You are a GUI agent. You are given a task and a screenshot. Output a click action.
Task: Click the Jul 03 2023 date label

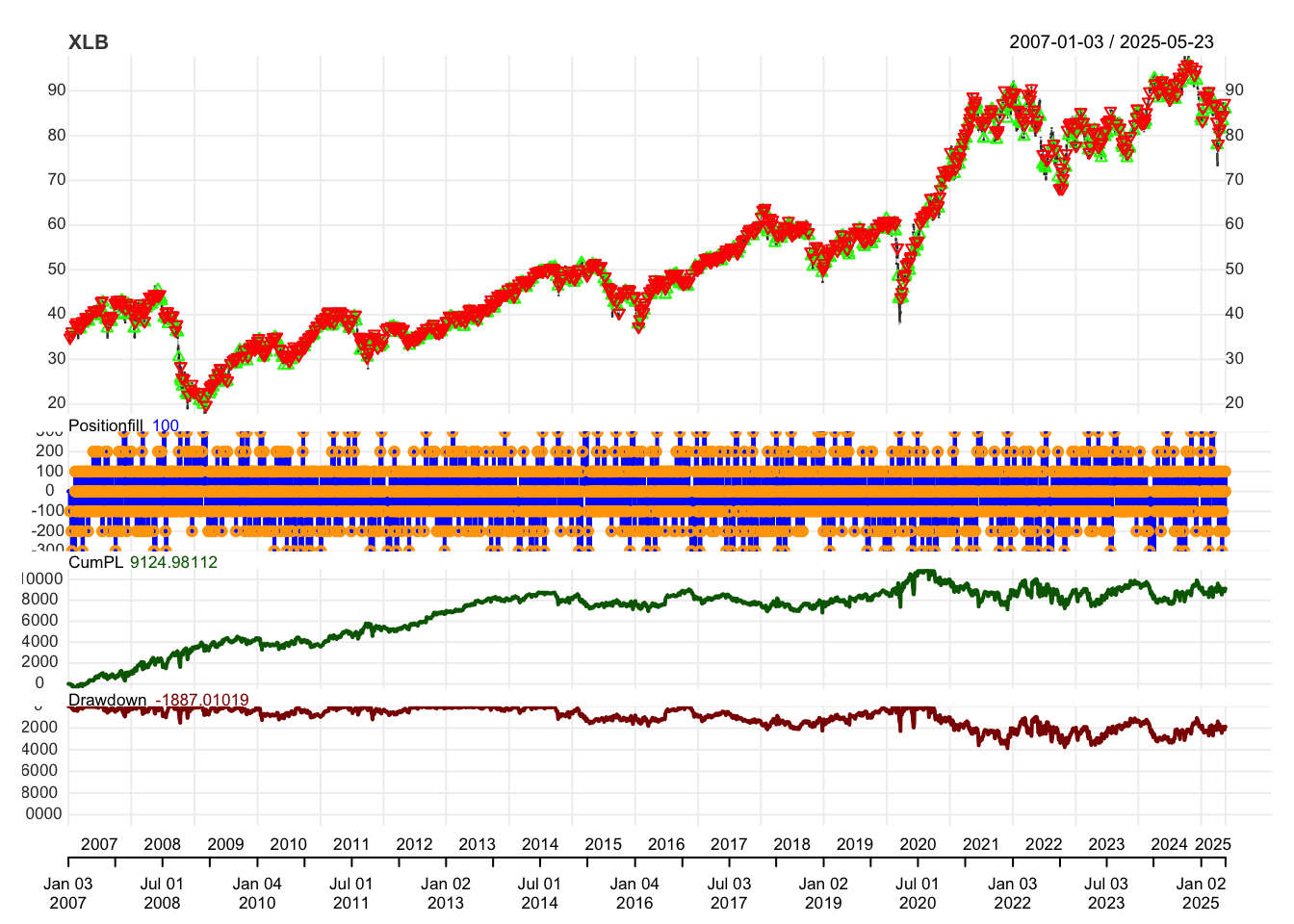[x=1106, y=893]
